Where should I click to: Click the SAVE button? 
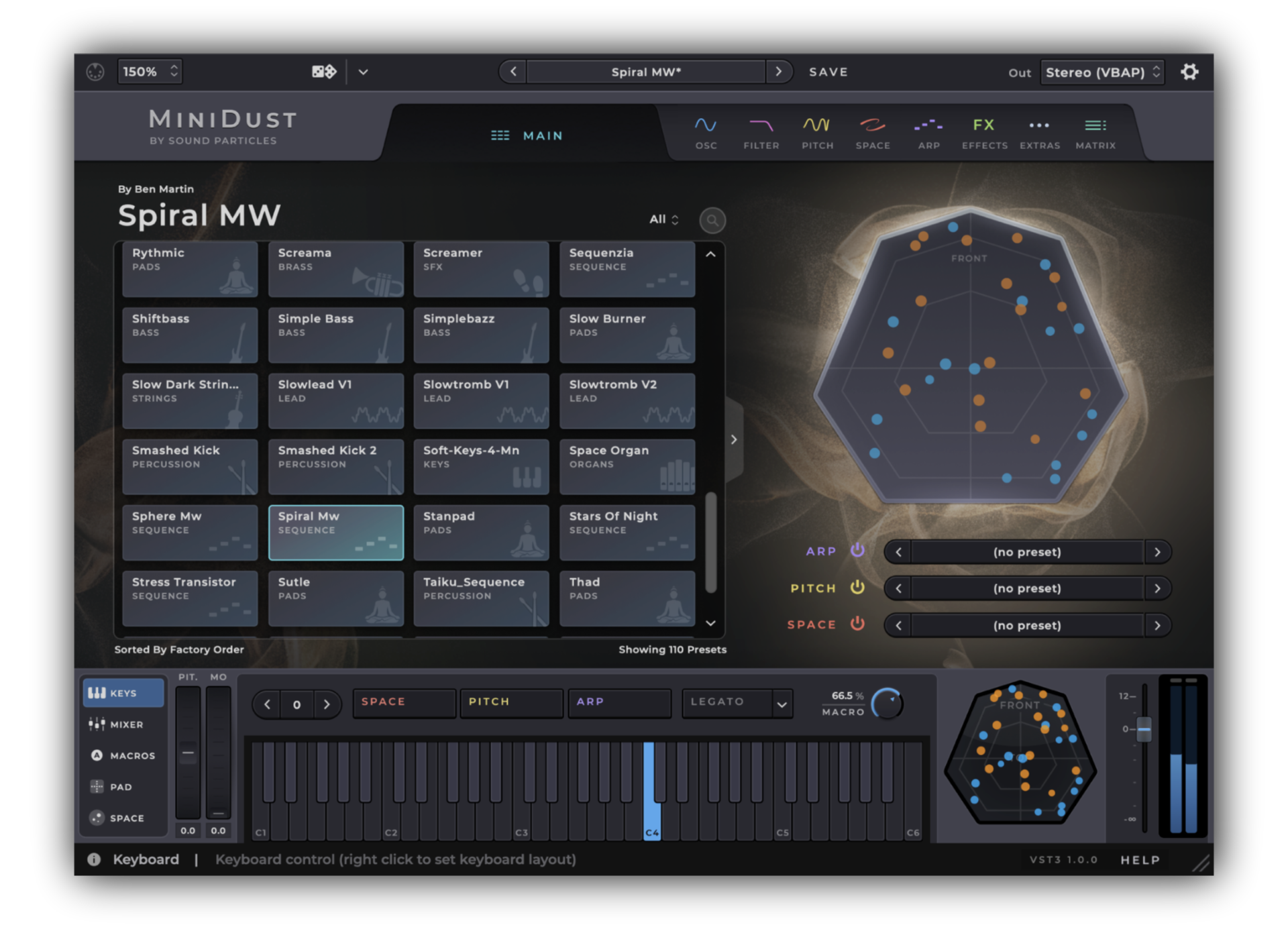tap(828, 72)
